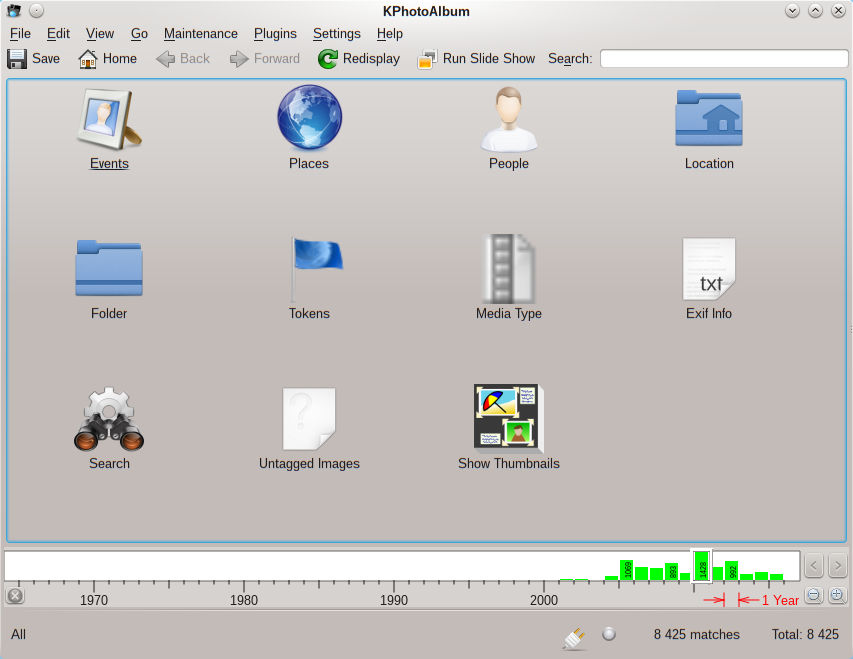Click the Back arrow toolbar button
This screenshot has height=659, width=853.
(x=183, y=59)
